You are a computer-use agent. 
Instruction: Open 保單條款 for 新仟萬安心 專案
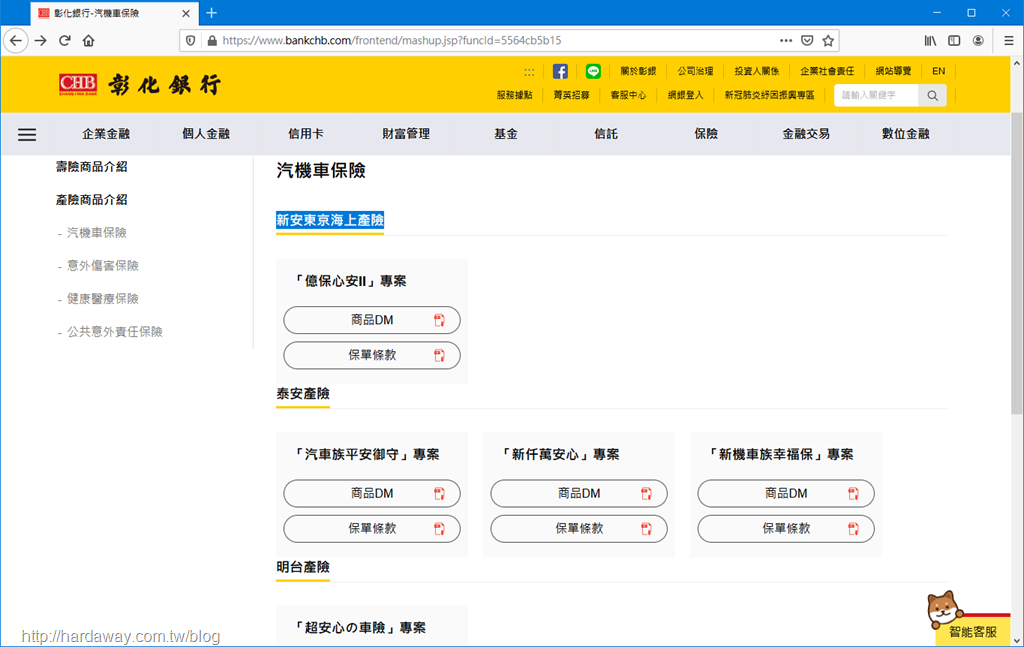pos(579,529)
